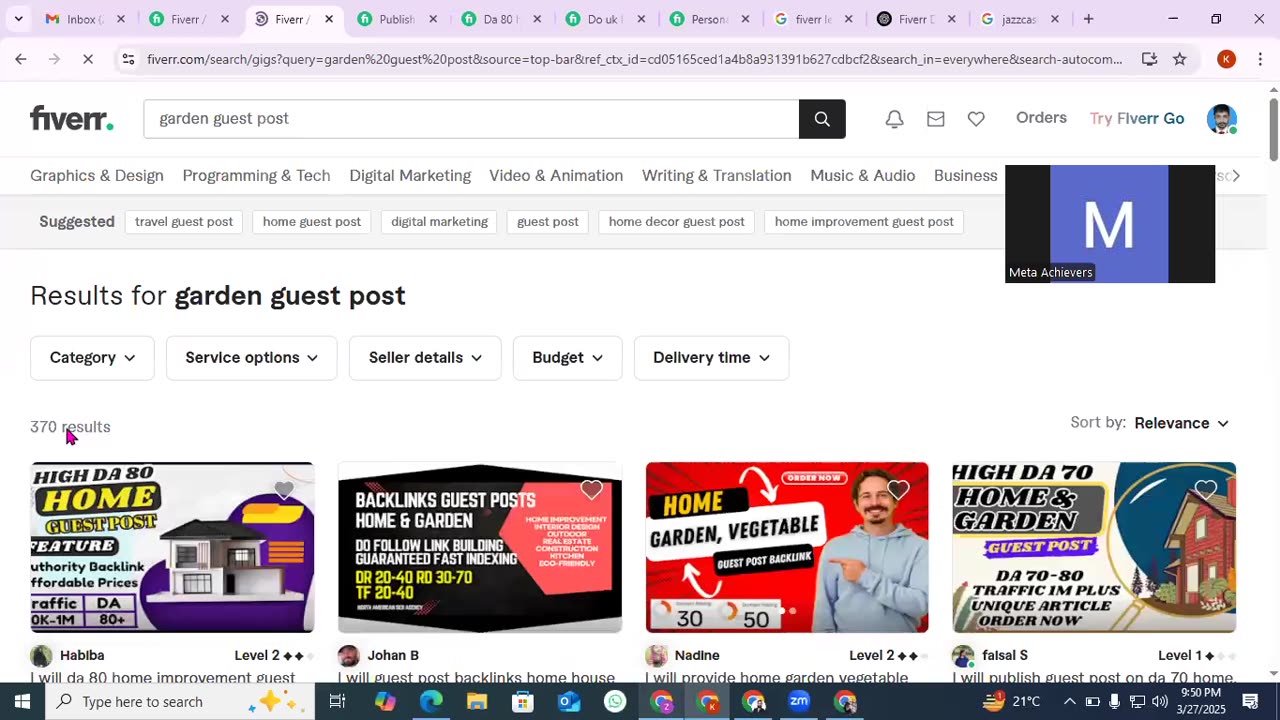Open the Sort by Relevance dropdown
The height and width of the screenshot is (720, 1280).
pos(1181,423)
